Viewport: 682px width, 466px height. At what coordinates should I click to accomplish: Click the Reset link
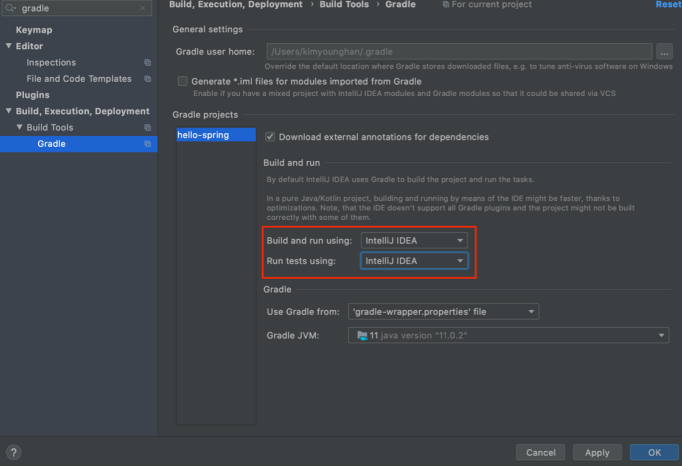tap(668, 4)
